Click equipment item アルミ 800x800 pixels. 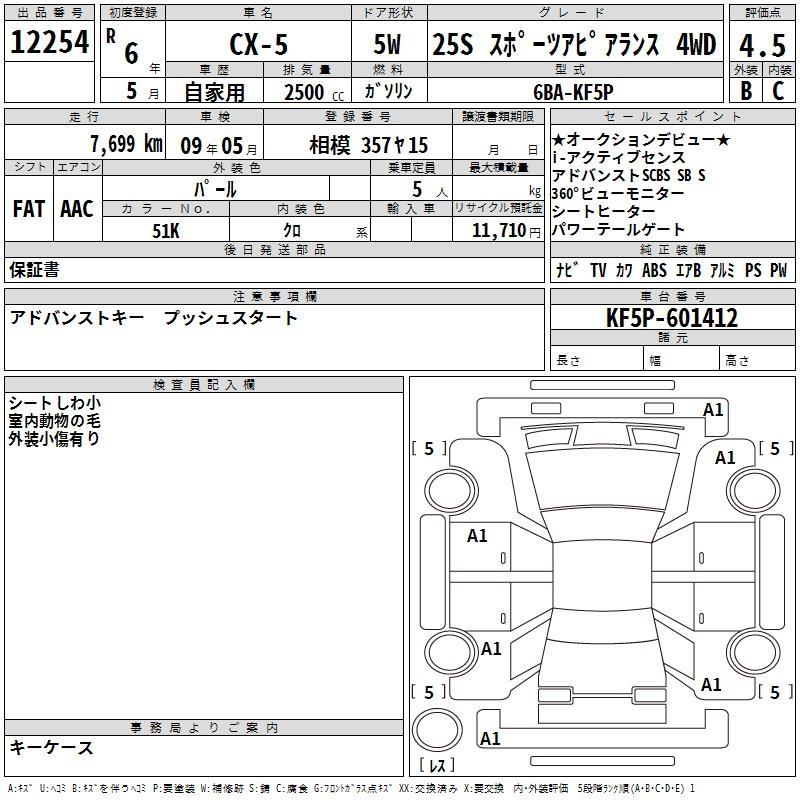tap(722, 270)
